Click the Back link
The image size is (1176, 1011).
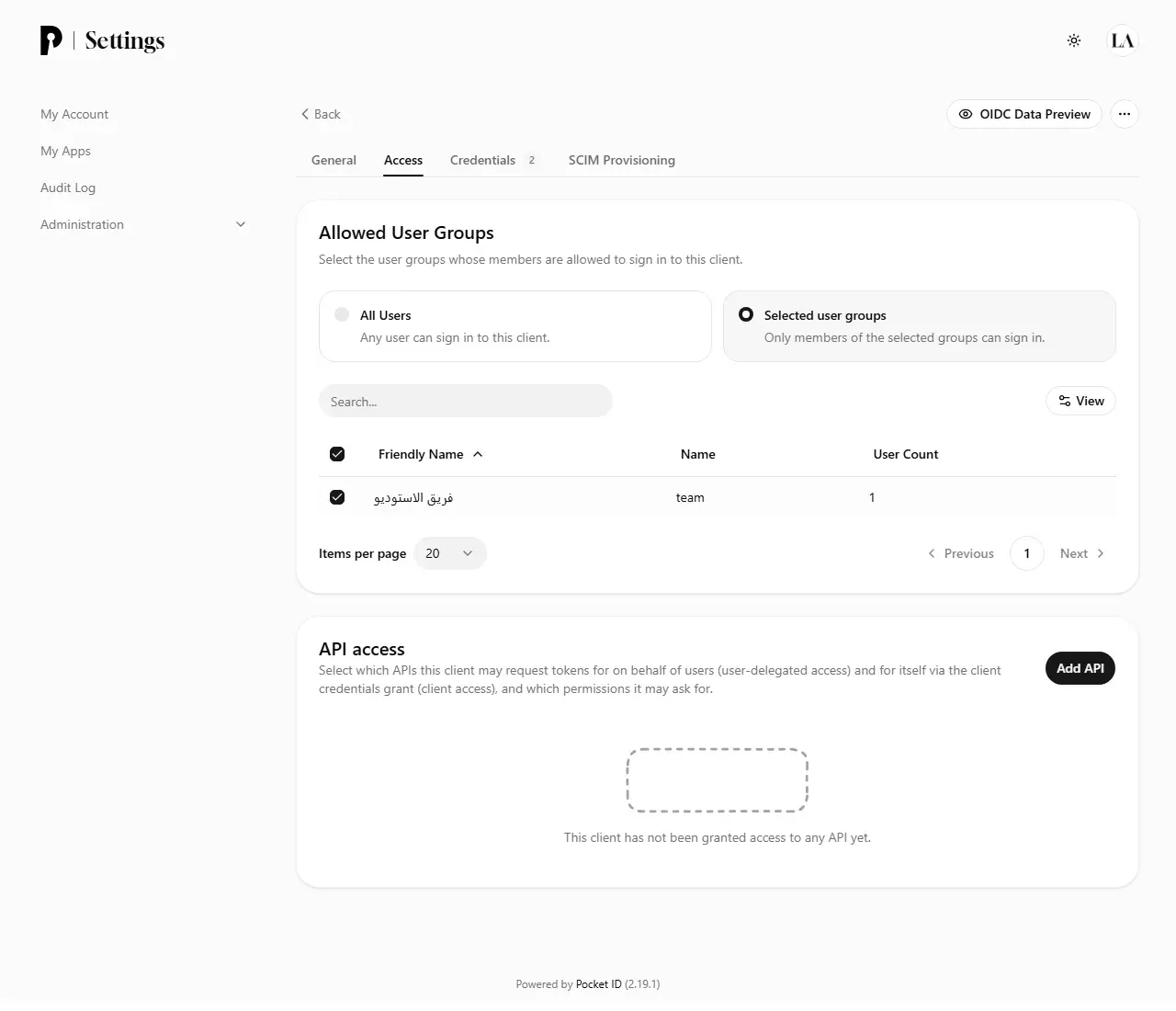pyautogui.click(x=321, y=114)
